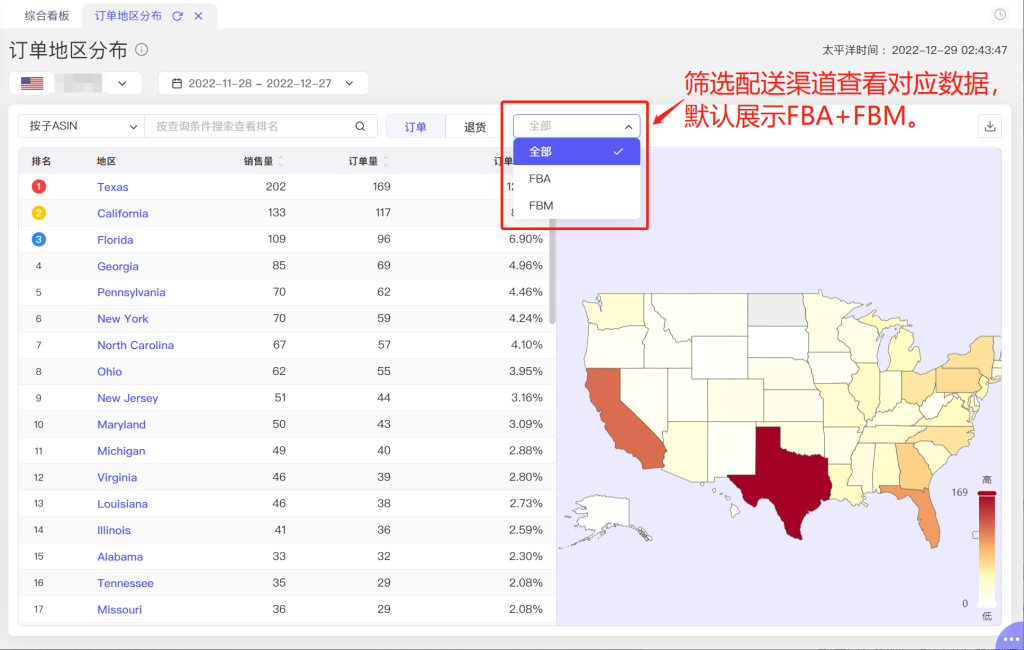
Task: Open the 按子ASIN dropdown
Action: tap(81, 126)
